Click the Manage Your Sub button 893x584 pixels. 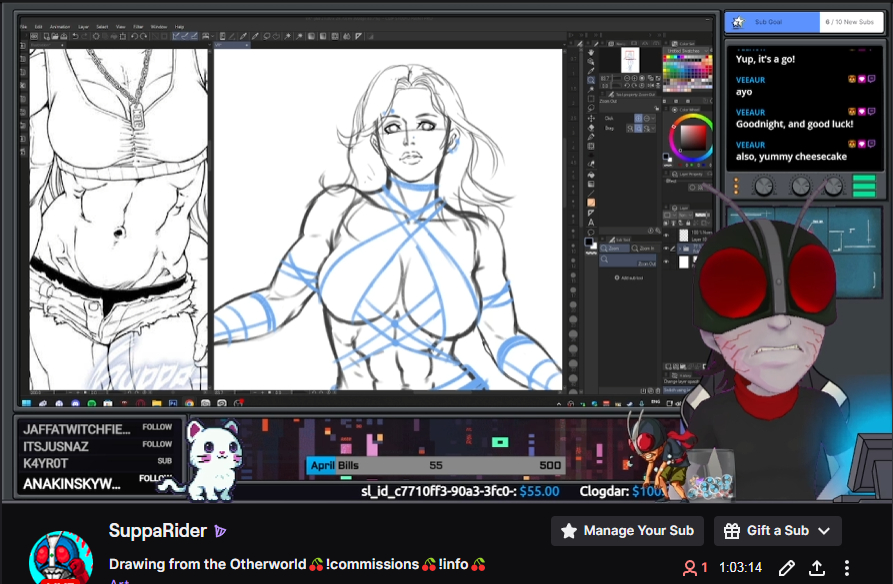(x=627, y=531)
